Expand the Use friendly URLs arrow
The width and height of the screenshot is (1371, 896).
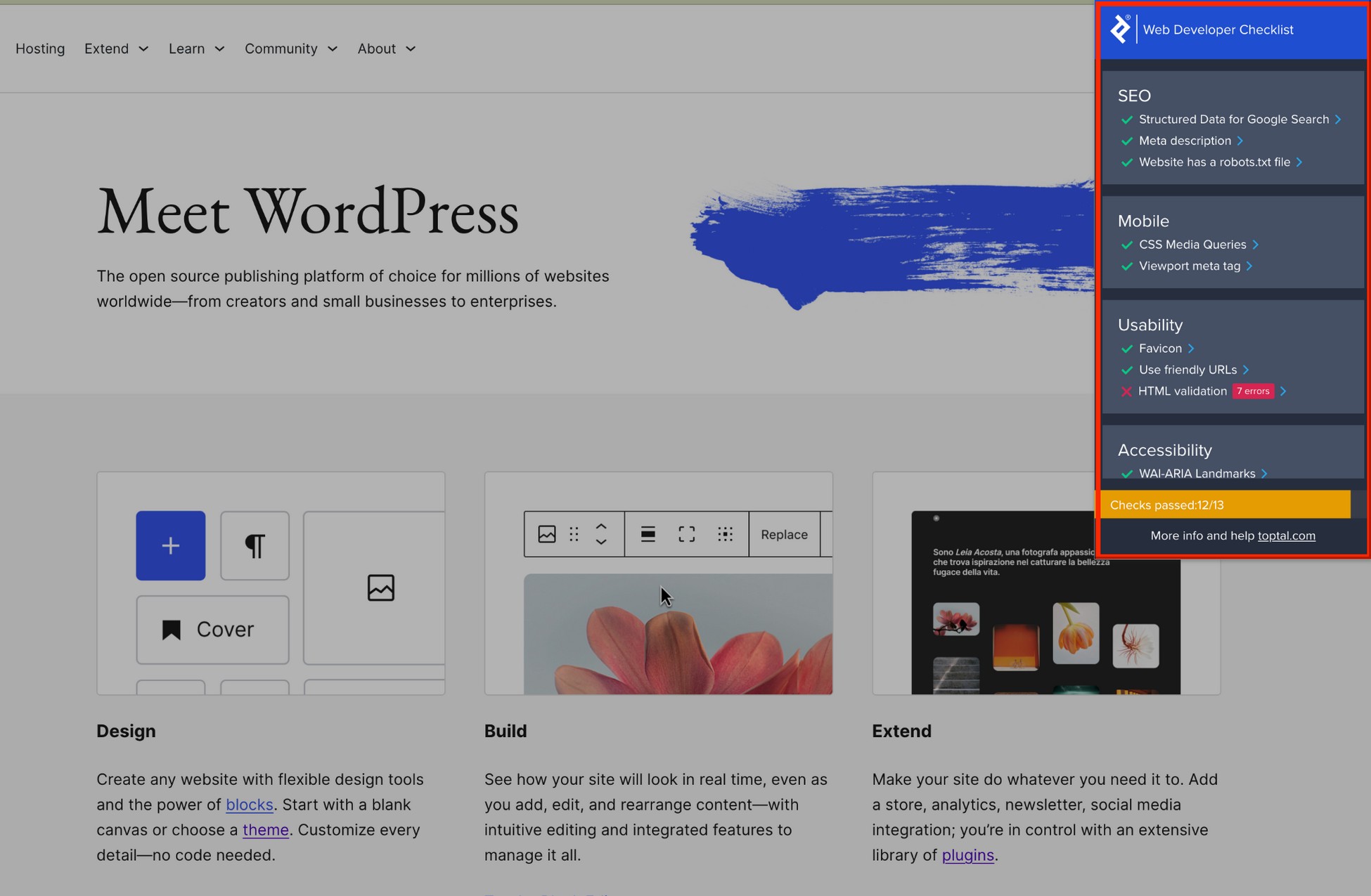(1246, 370)
